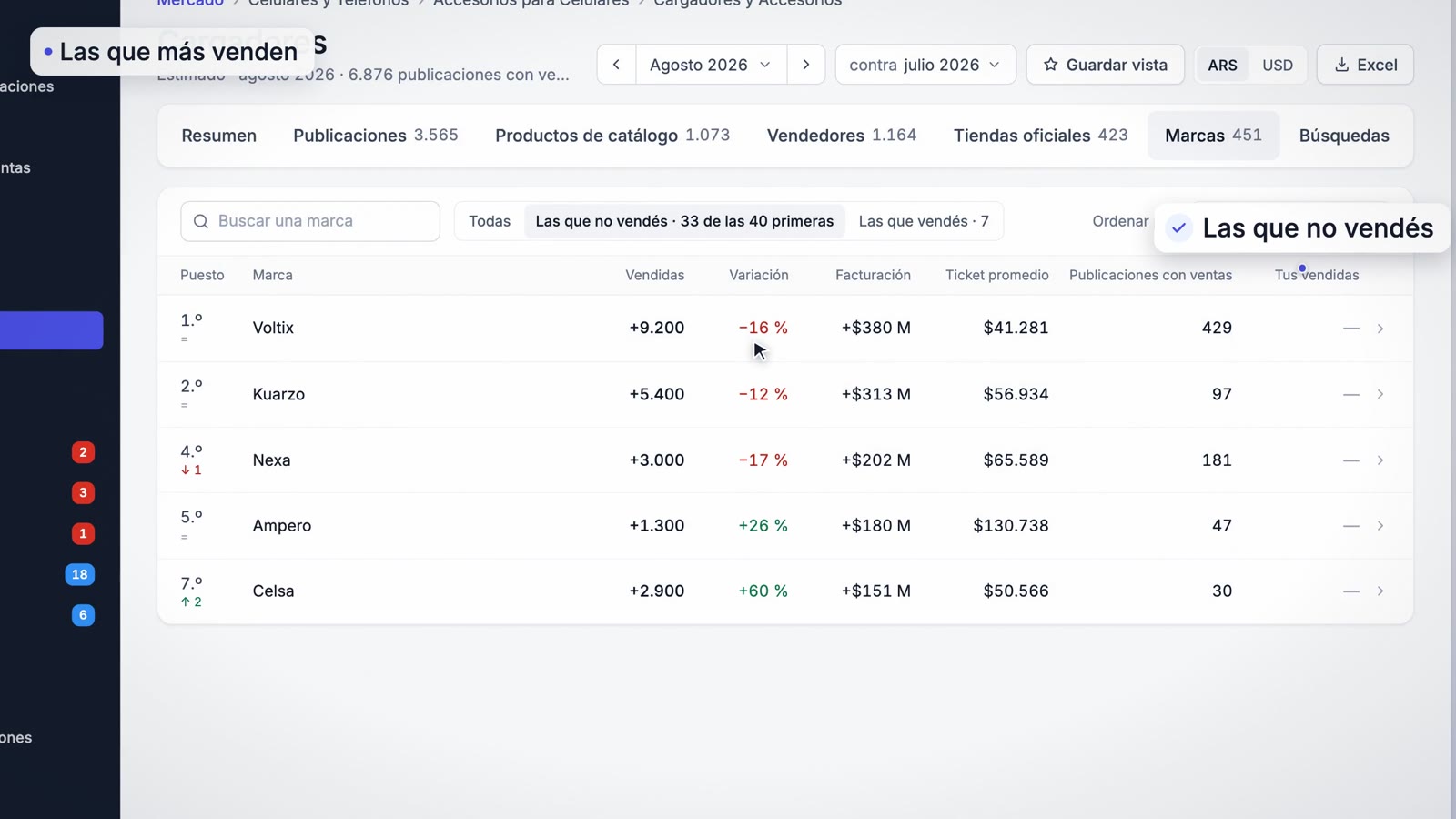Open Kuarzo row chevron
This screenshot has height=819, width=1456.
pos(1380,394)
